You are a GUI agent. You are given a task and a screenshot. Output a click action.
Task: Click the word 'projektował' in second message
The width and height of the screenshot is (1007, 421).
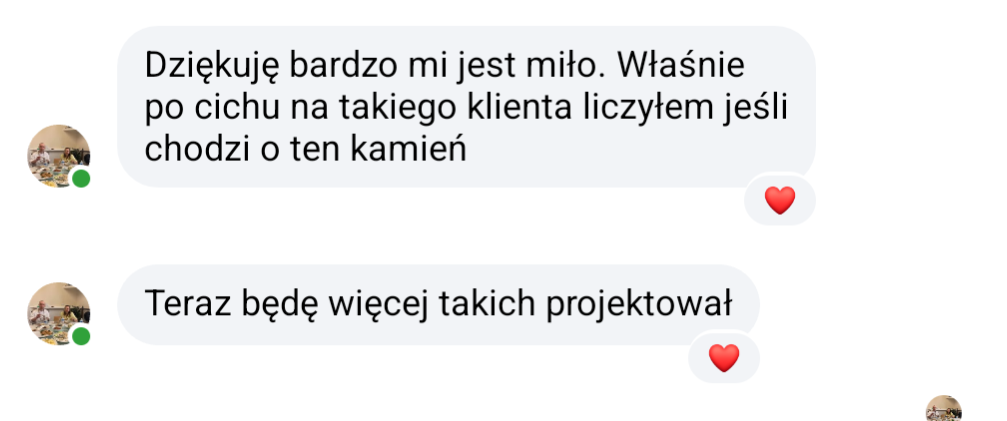(x=639, y=304)
